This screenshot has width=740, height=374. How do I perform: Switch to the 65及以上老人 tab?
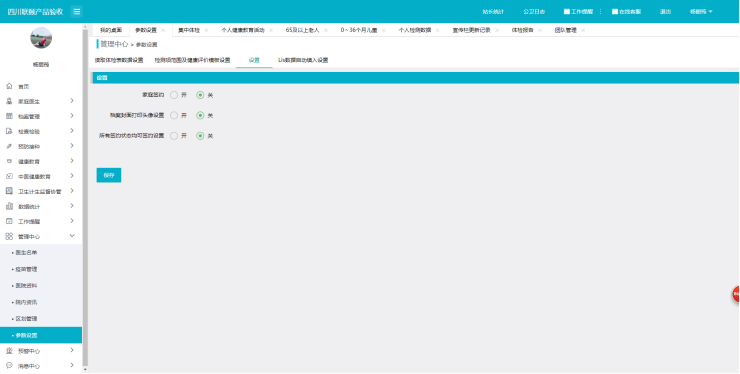click(x=302, y=30)
